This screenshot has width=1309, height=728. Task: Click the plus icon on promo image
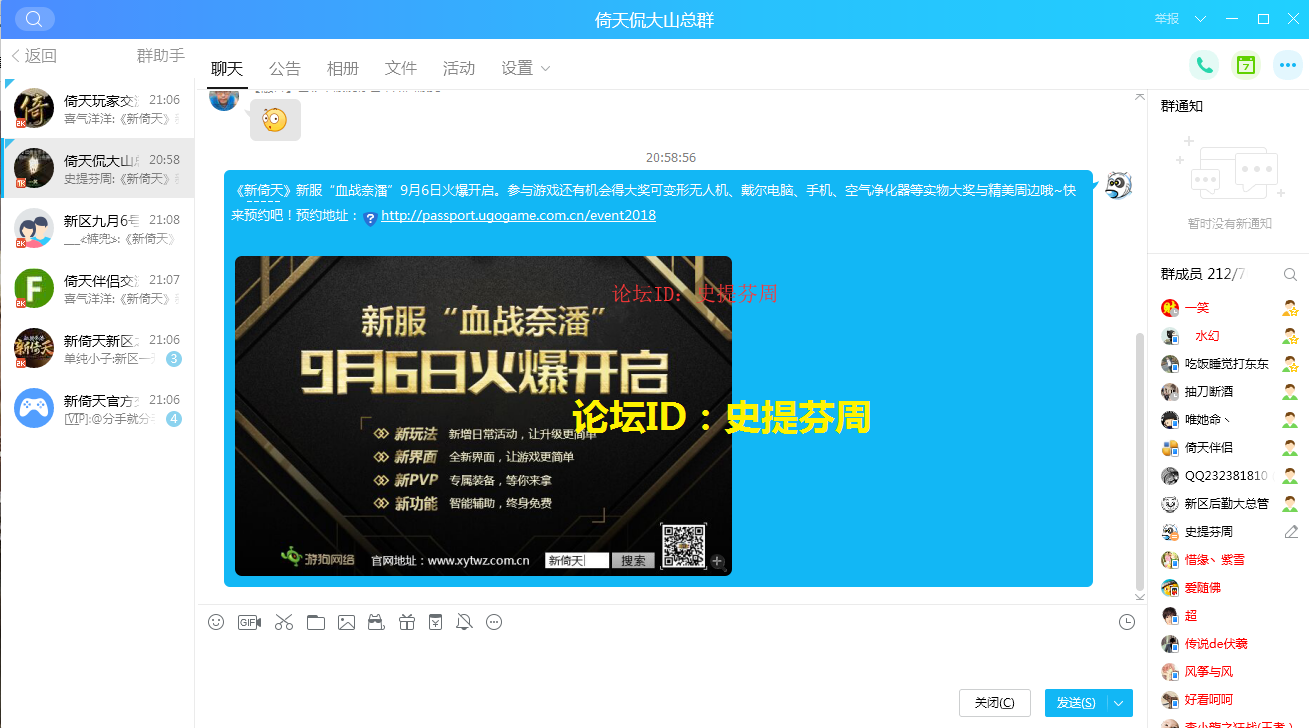coord(717,561)
